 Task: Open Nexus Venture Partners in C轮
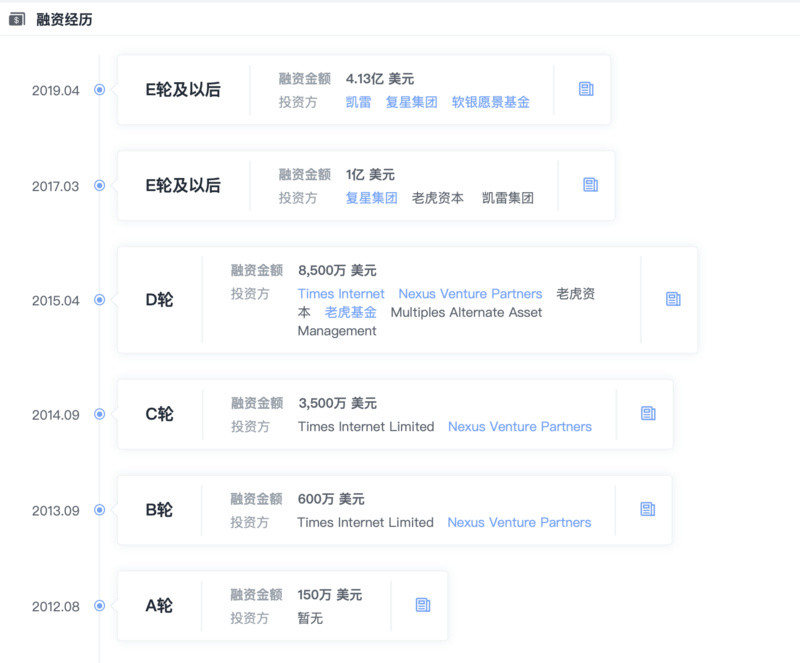tap(520, 427)
